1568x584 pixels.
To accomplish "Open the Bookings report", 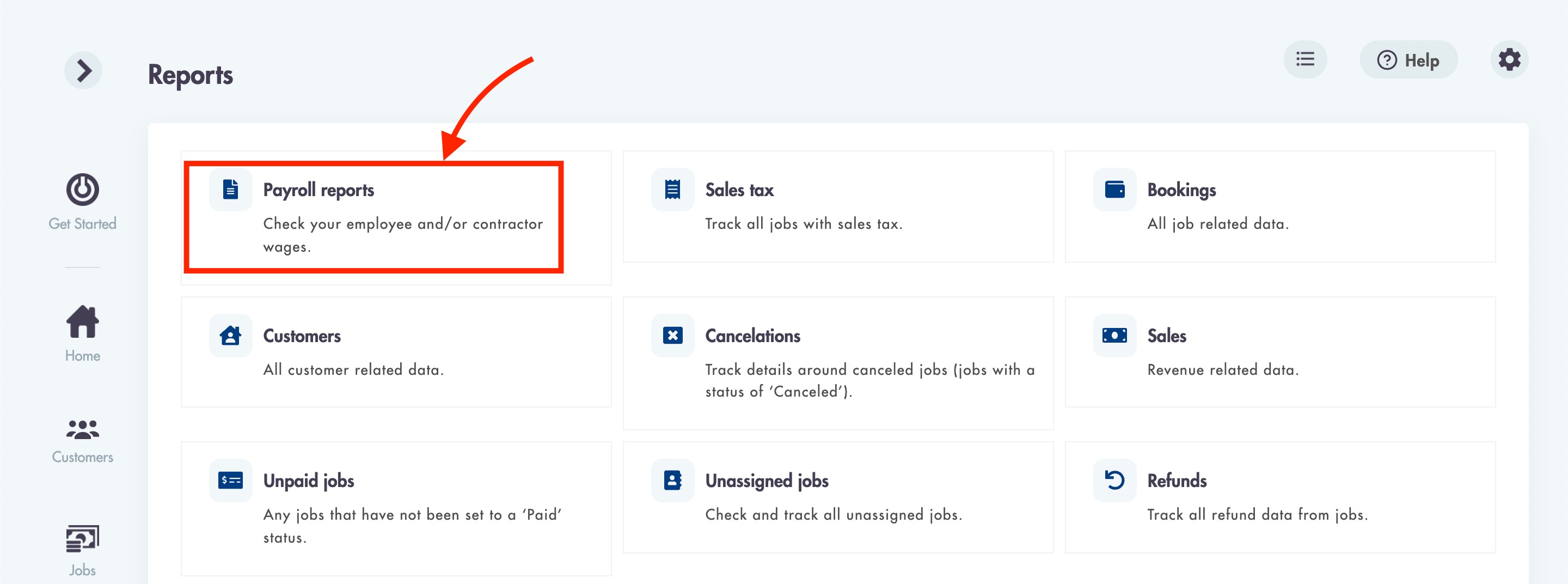I will click(x=1181, y=190).
